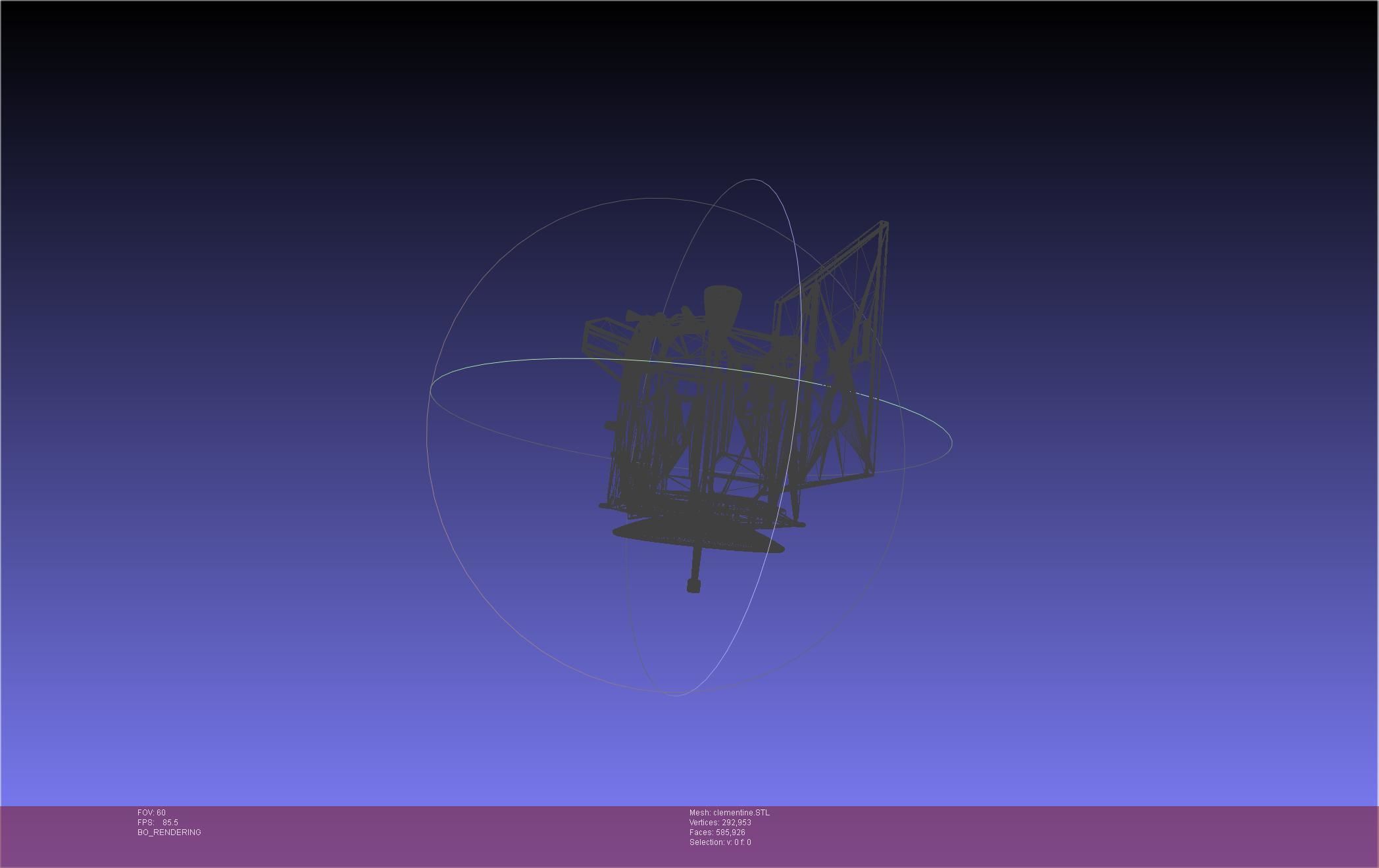Click the FOV: 60 readout

coord(151,813)
